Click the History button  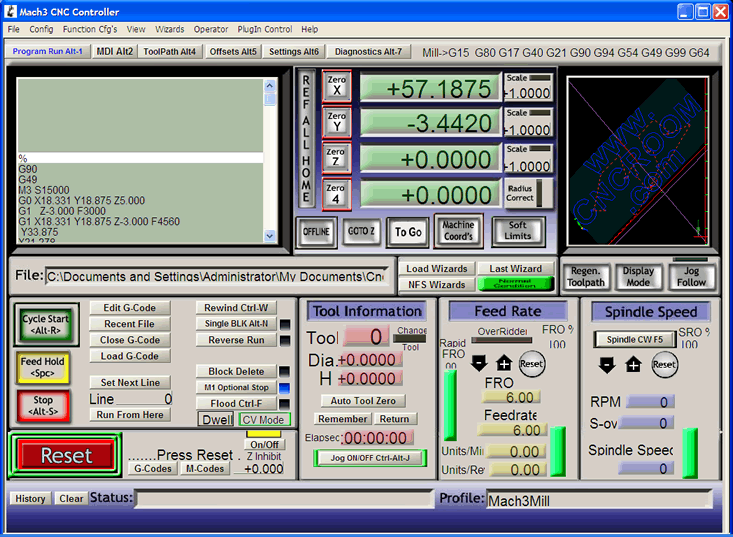[x=30, y=499]
